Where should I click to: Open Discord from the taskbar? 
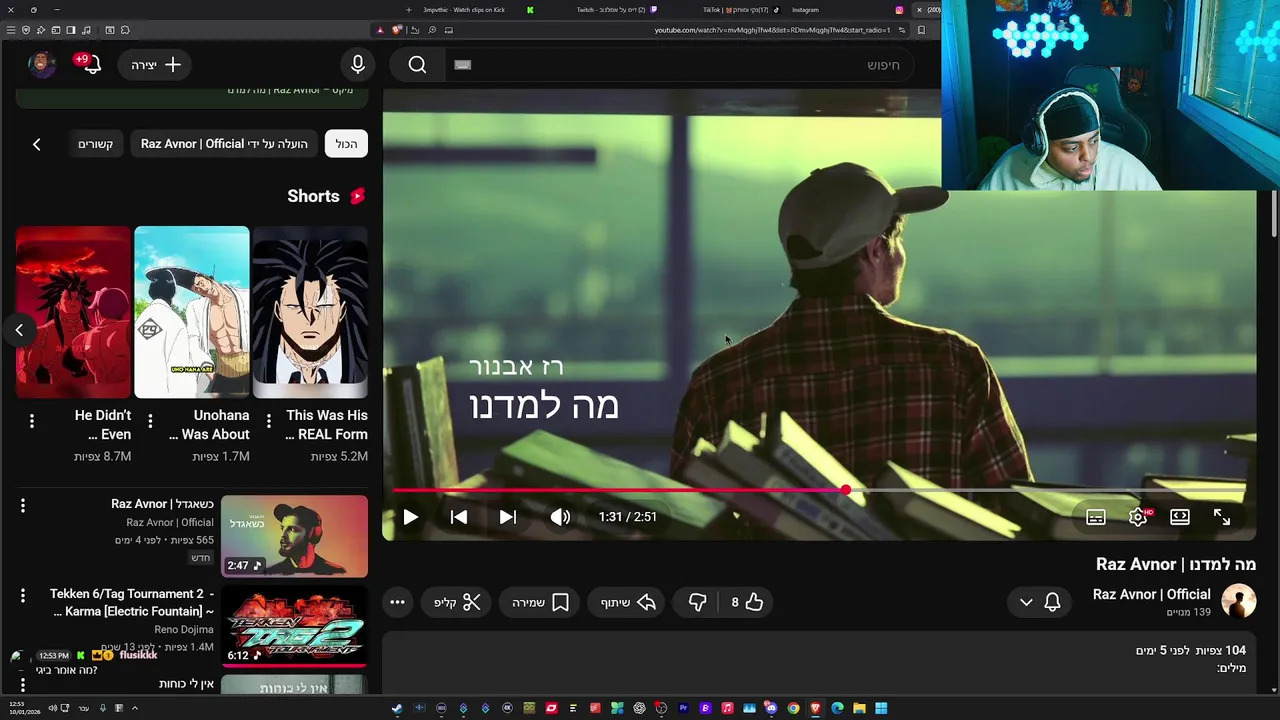click(x=771, y=708)
